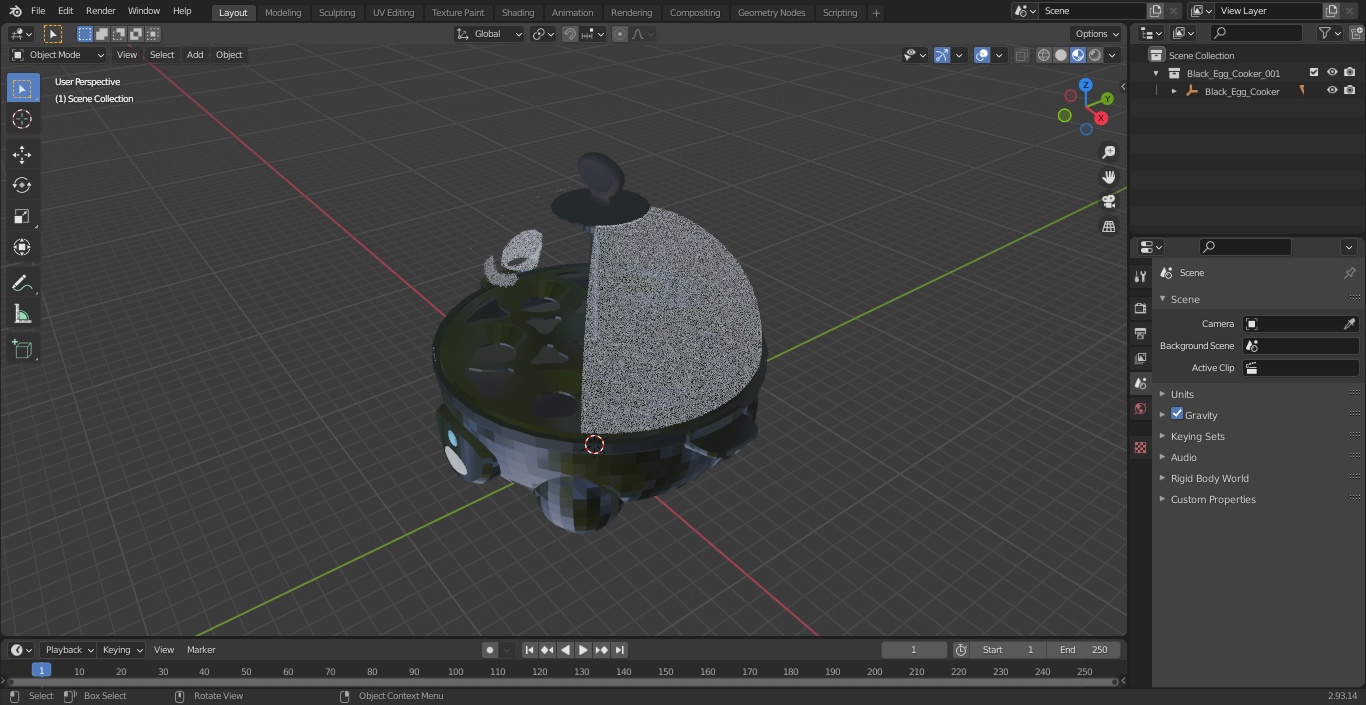Add a new workspace with plus button
Screen dimensions: 1366x705
[x=876, y=12]
